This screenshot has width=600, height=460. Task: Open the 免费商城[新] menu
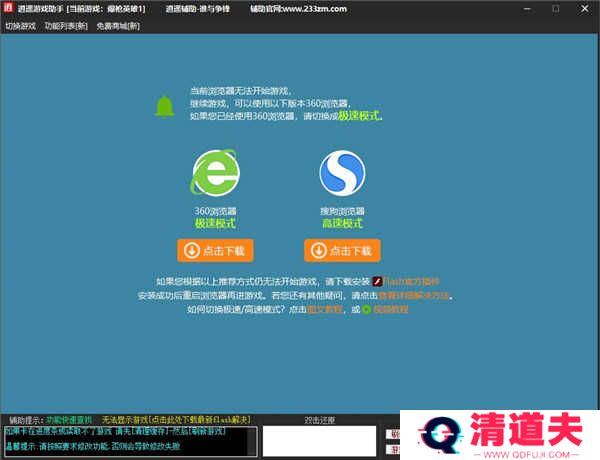118,26
